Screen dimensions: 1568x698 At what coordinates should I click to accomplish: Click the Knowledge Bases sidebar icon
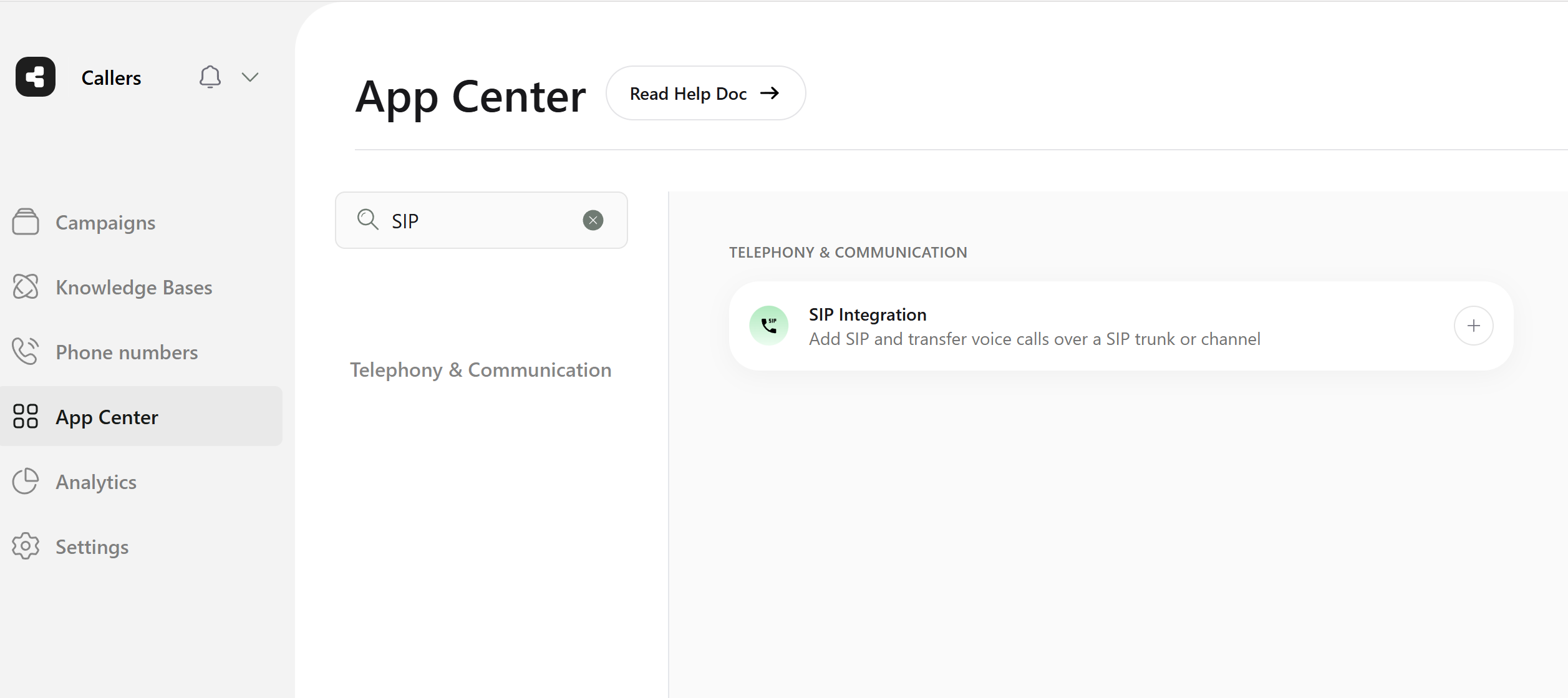(x=26, y=287)
